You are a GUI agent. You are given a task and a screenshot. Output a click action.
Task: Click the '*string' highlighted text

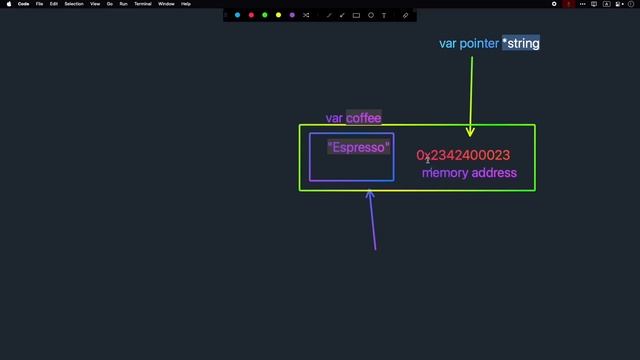click(521, 43)
